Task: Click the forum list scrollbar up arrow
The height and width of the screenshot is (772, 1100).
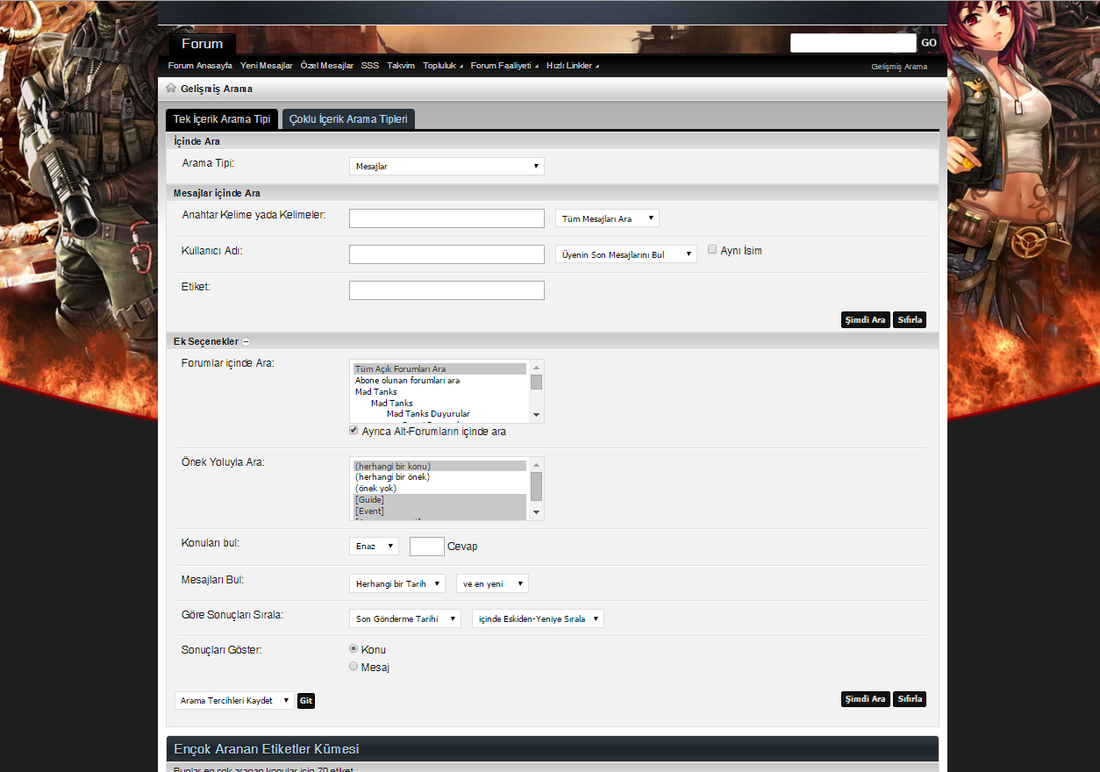Action: [537, 368]
